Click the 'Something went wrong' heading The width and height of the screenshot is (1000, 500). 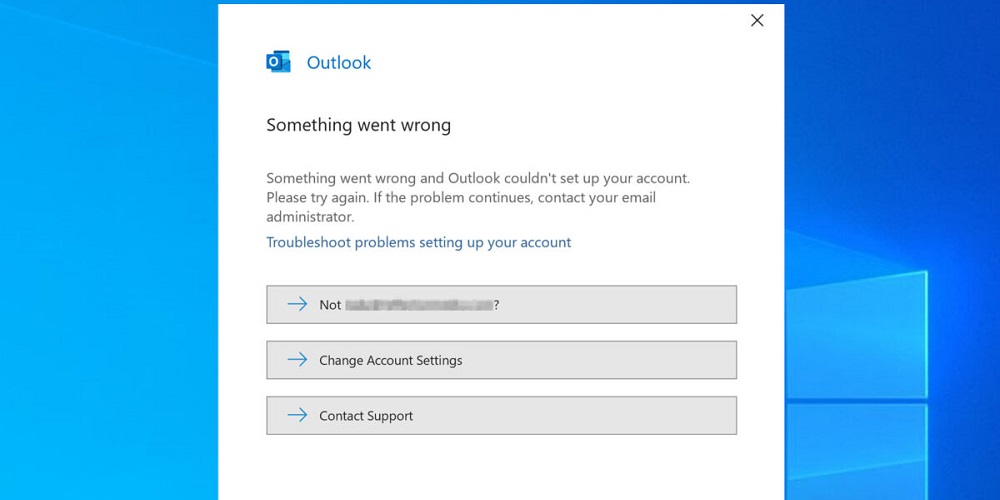tap(358, 125)
